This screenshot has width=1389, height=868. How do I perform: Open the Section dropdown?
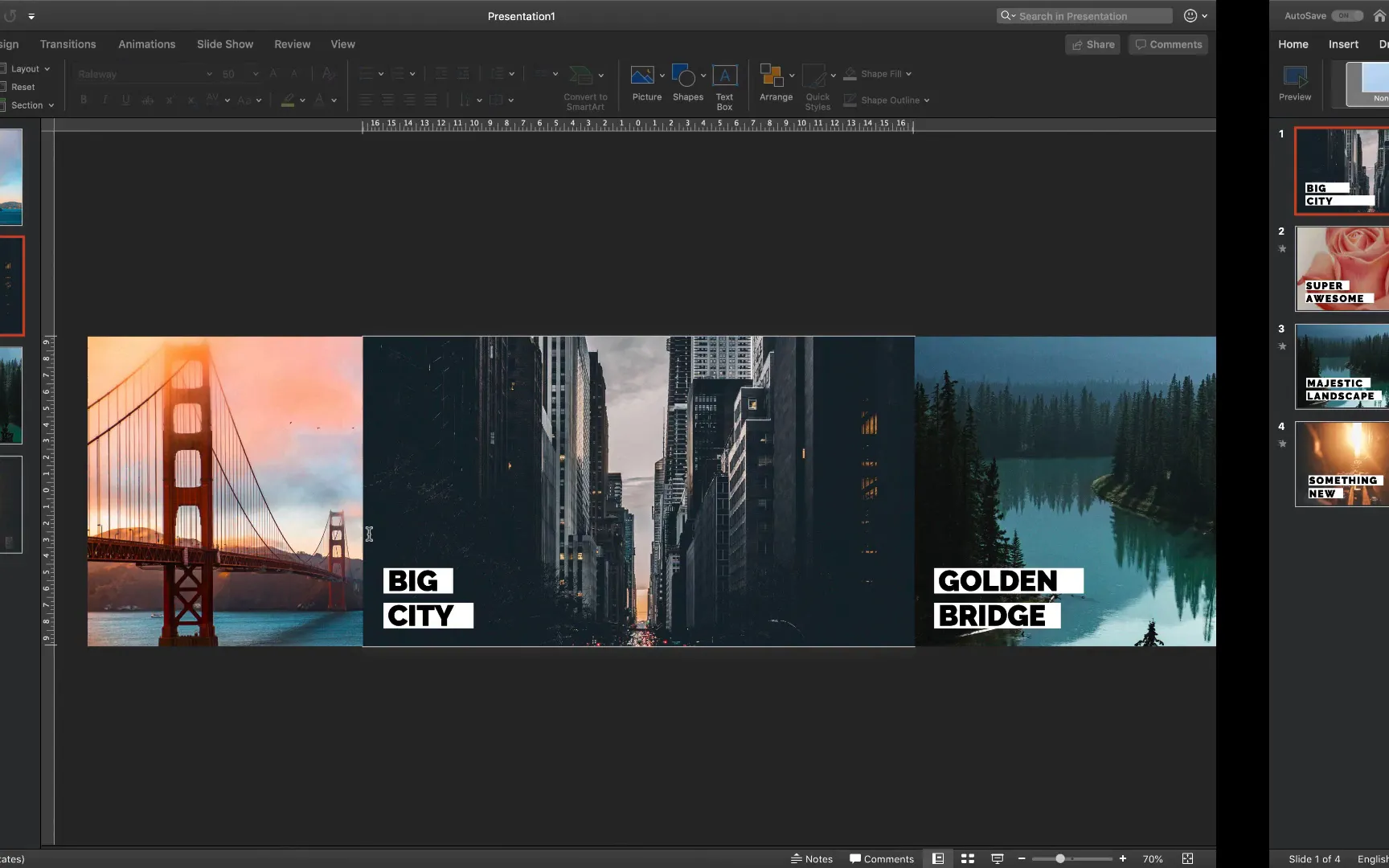(x=27, y=104)
